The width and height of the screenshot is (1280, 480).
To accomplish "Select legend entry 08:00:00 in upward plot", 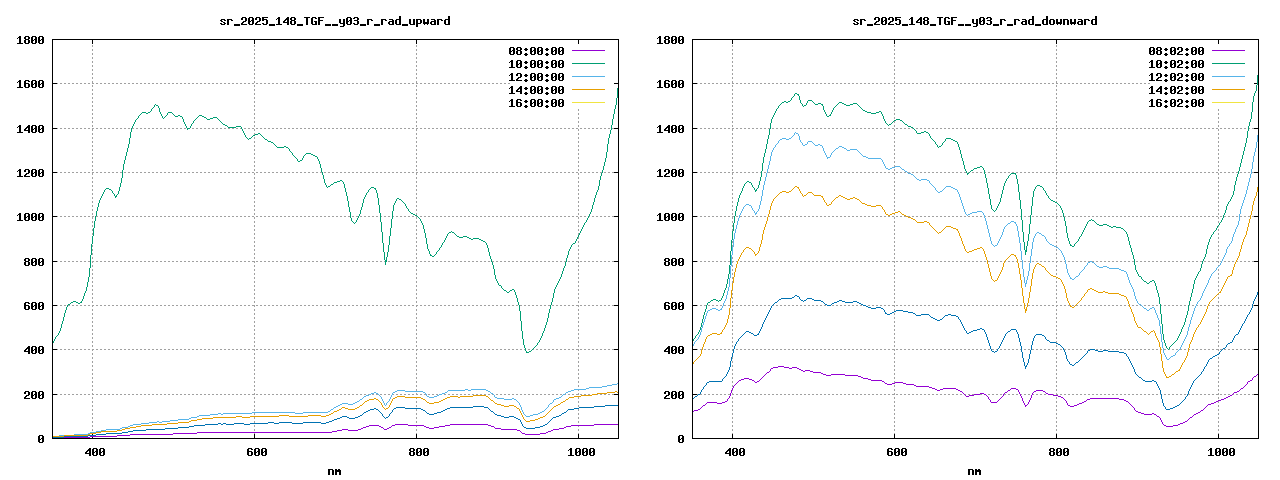I will (536, 51).
